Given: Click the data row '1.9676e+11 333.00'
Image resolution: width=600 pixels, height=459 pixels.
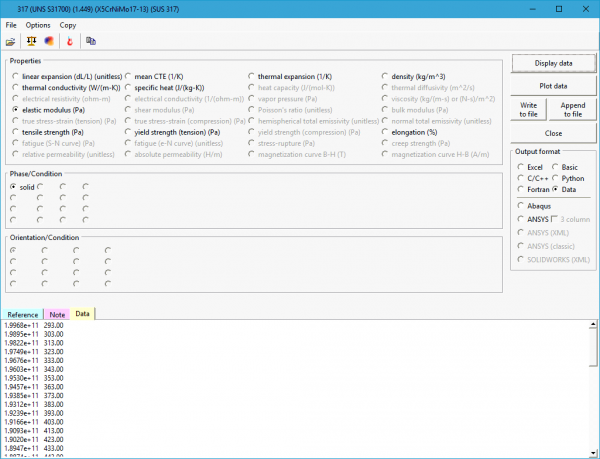Looking at the screenshot, I should point(34,361).
